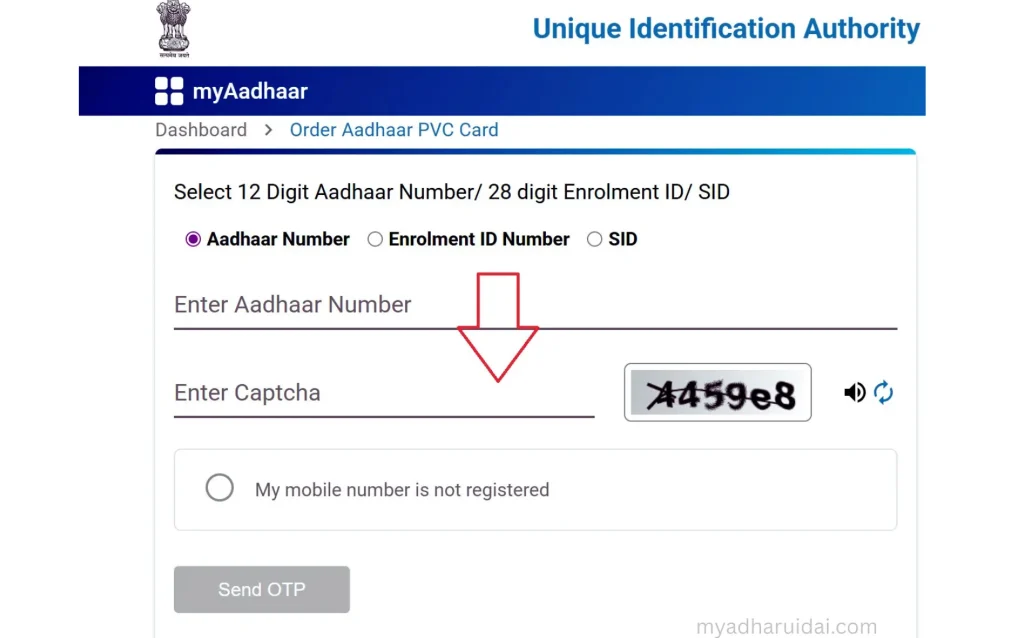The image size is (1024, 638).
Task: Refresh the captcha using the reload icon
Action: 884,392
